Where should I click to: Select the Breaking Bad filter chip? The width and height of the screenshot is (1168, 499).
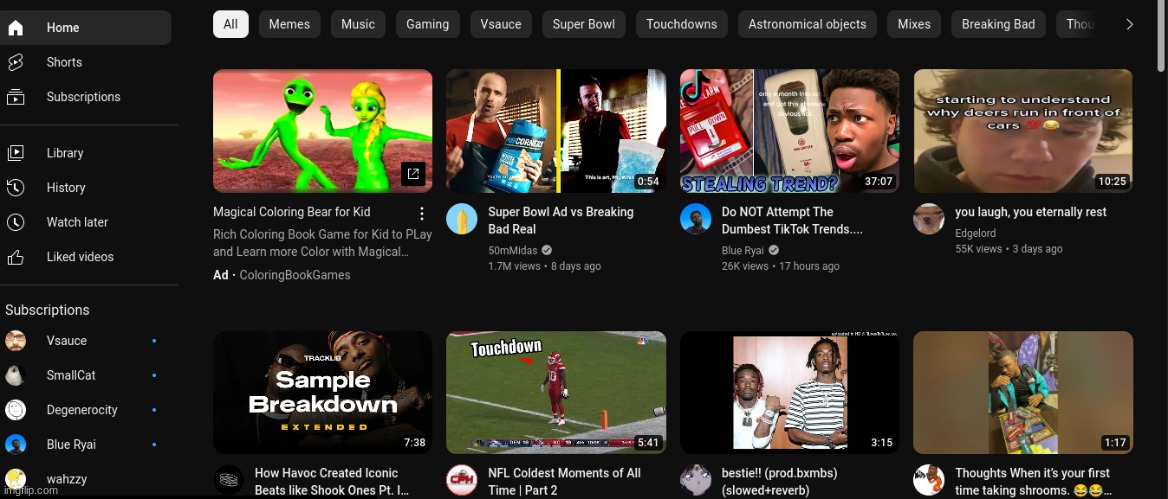pos(998,25)
